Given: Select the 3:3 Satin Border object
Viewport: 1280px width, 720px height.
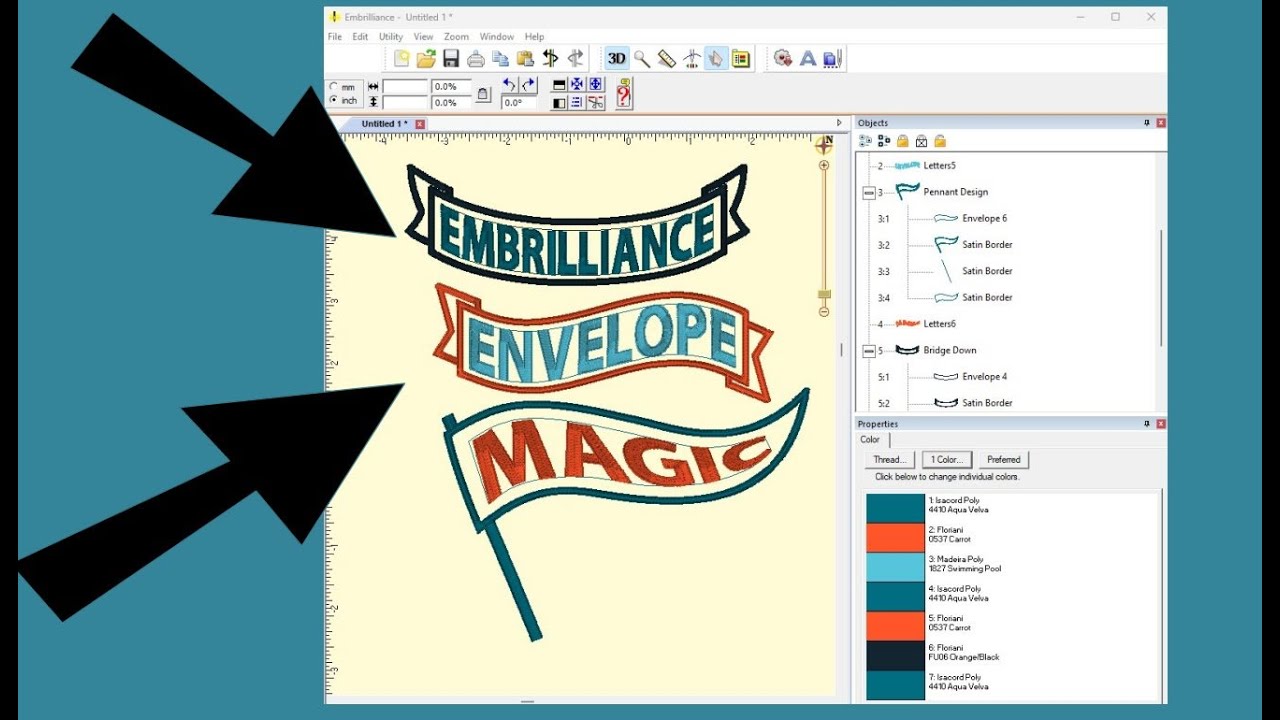Looking at the screenshot, I should 987,271.
